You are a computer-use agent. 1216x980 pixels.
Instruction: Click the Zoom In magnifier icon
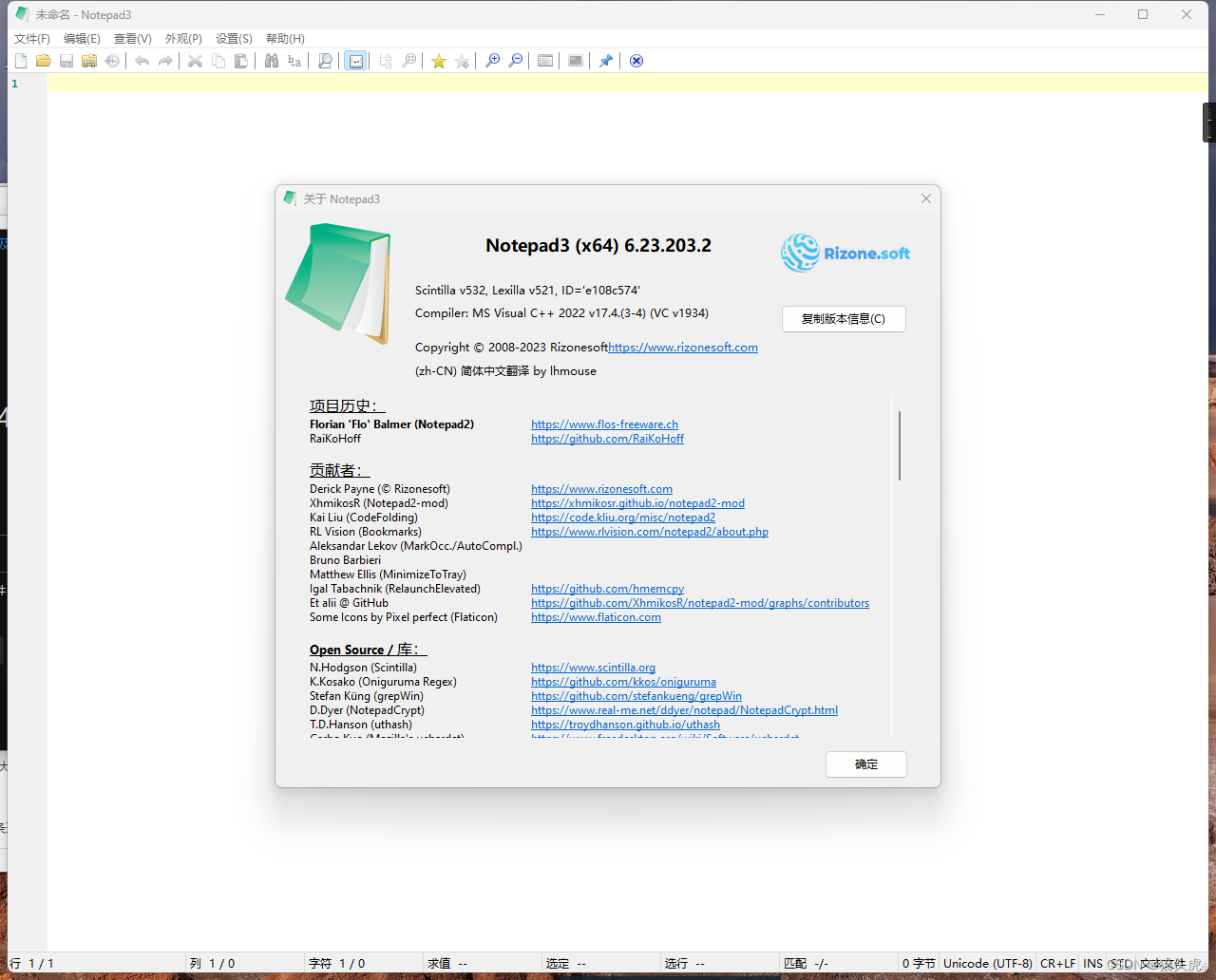492,61
